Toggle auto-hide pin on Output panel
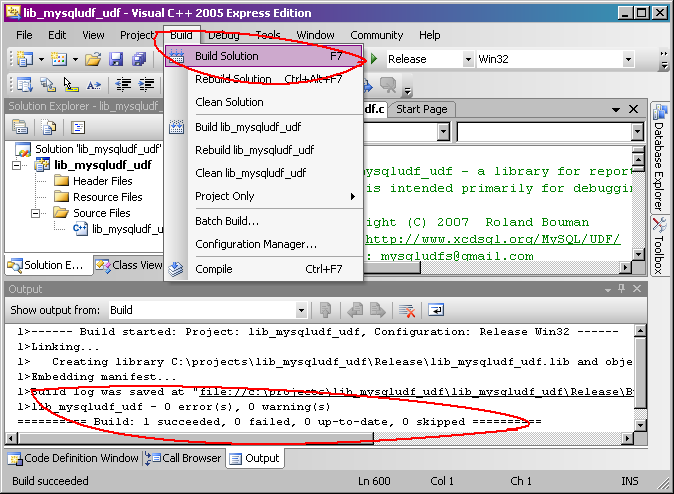674x494 pixels. pos(621,288)
